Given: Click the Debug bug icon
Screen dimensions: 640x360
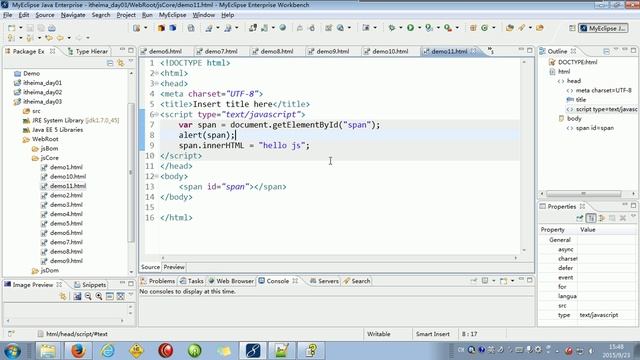Looking at the screenshot, I should (392, 28).
